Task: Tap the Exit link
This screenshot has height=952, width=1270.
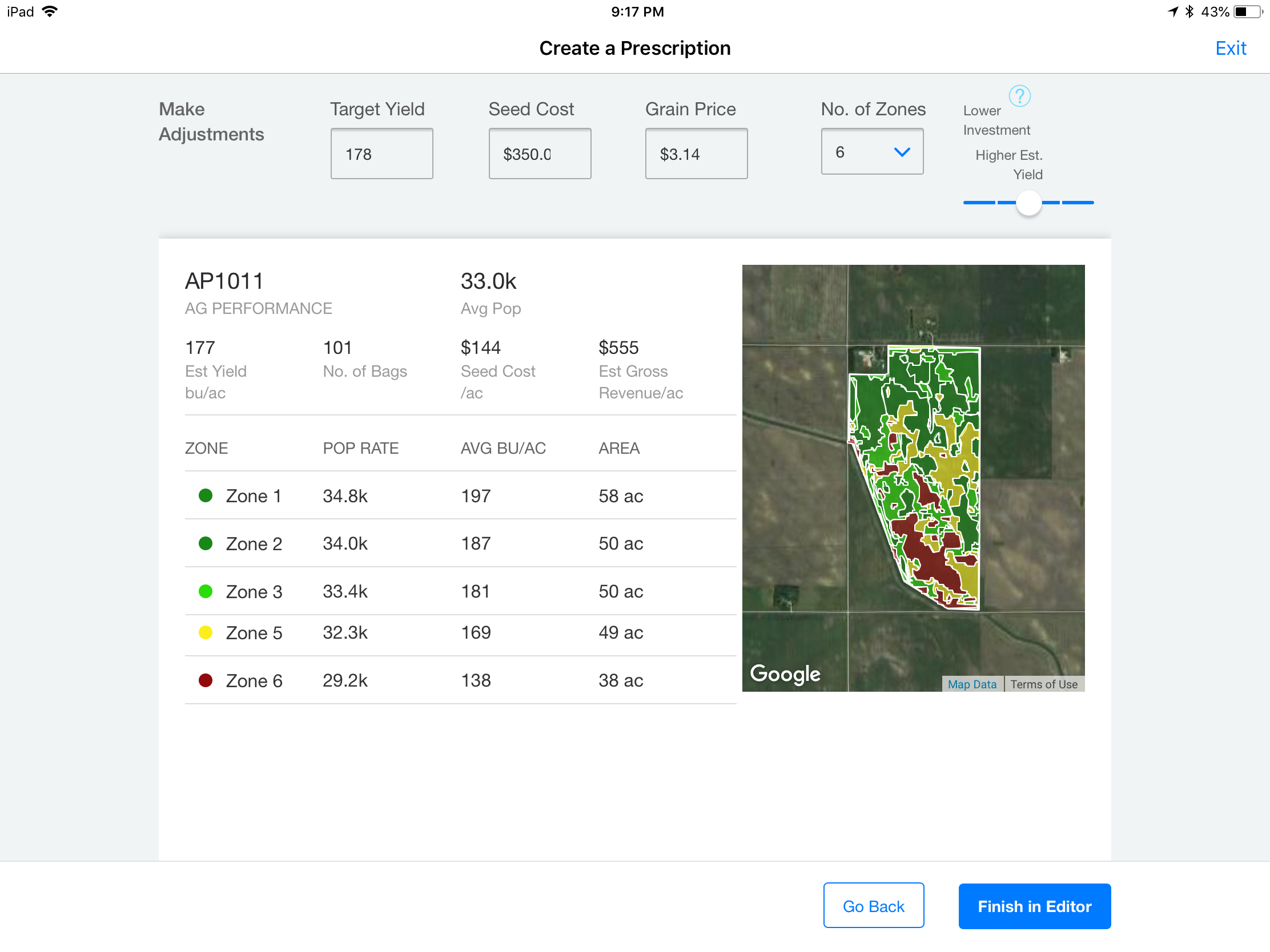Action: click(x=1230, y=48)
